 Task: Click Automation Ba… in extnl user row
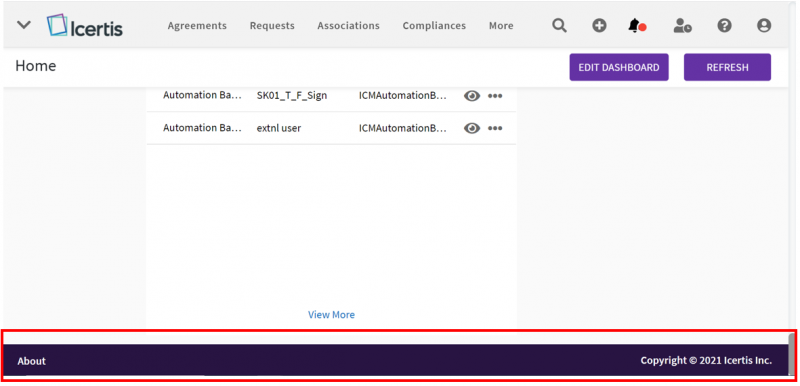[x=203, y=128]
